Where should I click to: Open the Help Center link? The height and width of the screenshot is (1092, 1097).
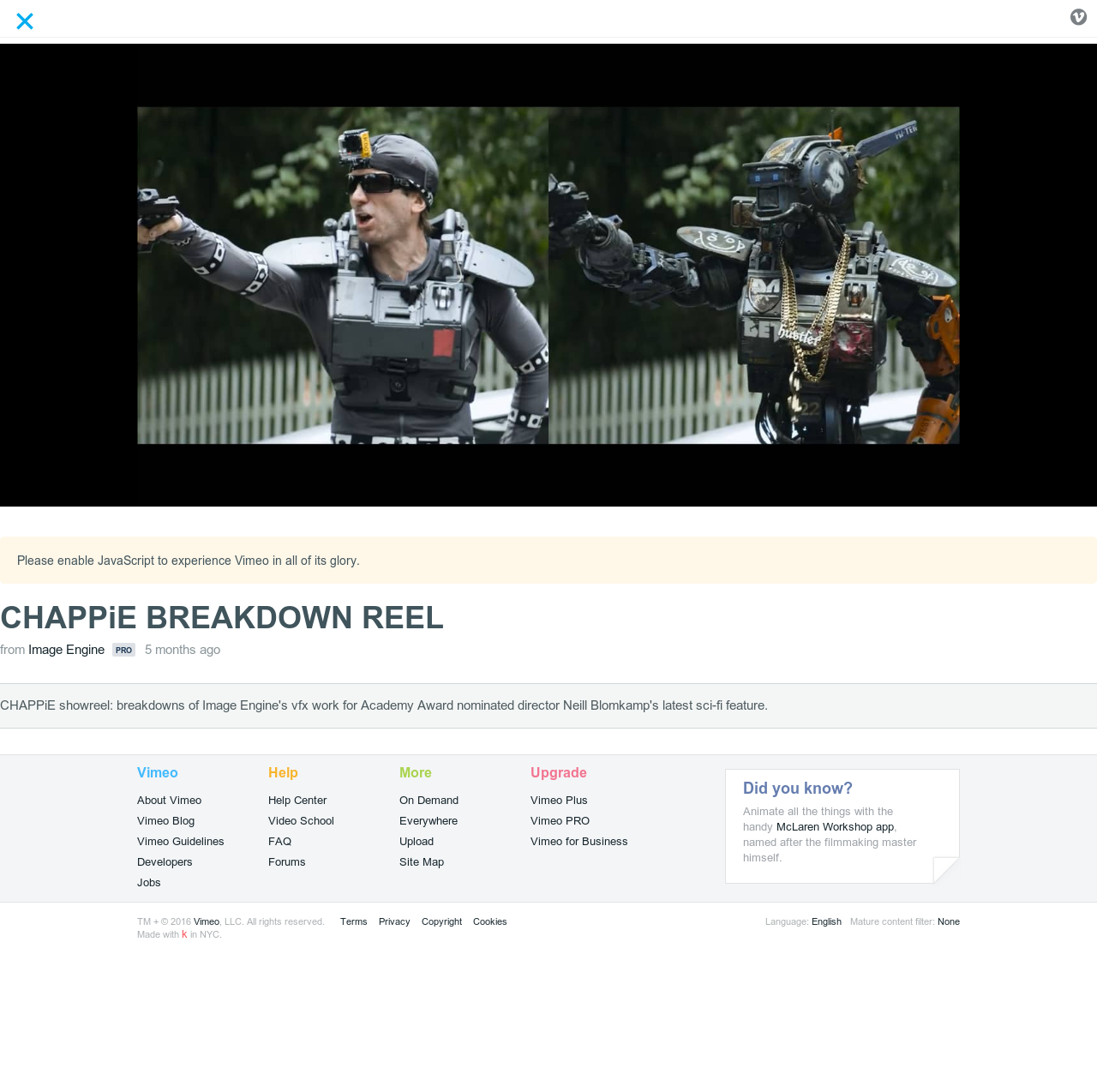tap(297, 801)
